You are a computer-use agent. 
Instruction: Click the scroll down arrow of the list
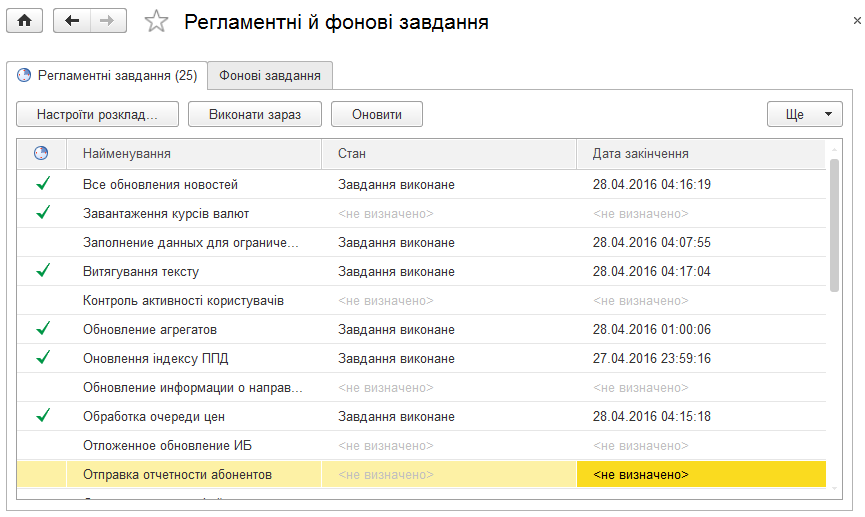(x=834, y=488)
